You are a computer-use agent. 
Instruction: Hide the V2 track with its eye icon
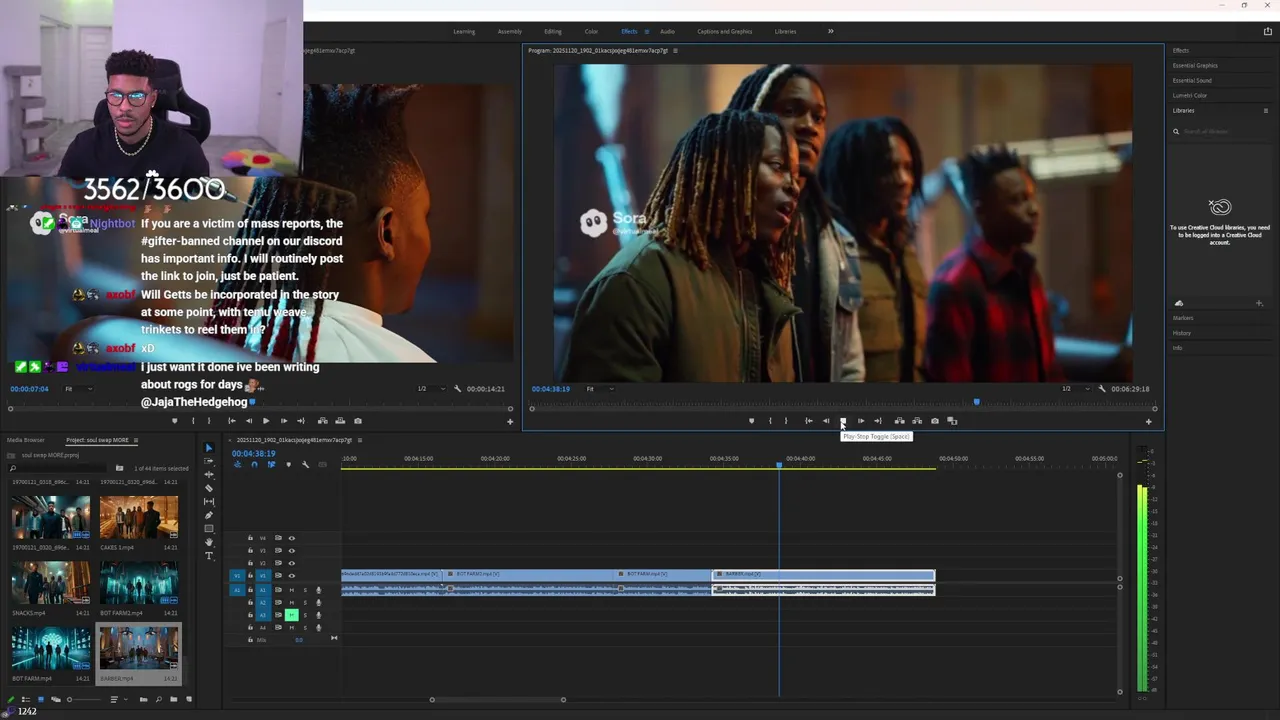tap(292, 563)
